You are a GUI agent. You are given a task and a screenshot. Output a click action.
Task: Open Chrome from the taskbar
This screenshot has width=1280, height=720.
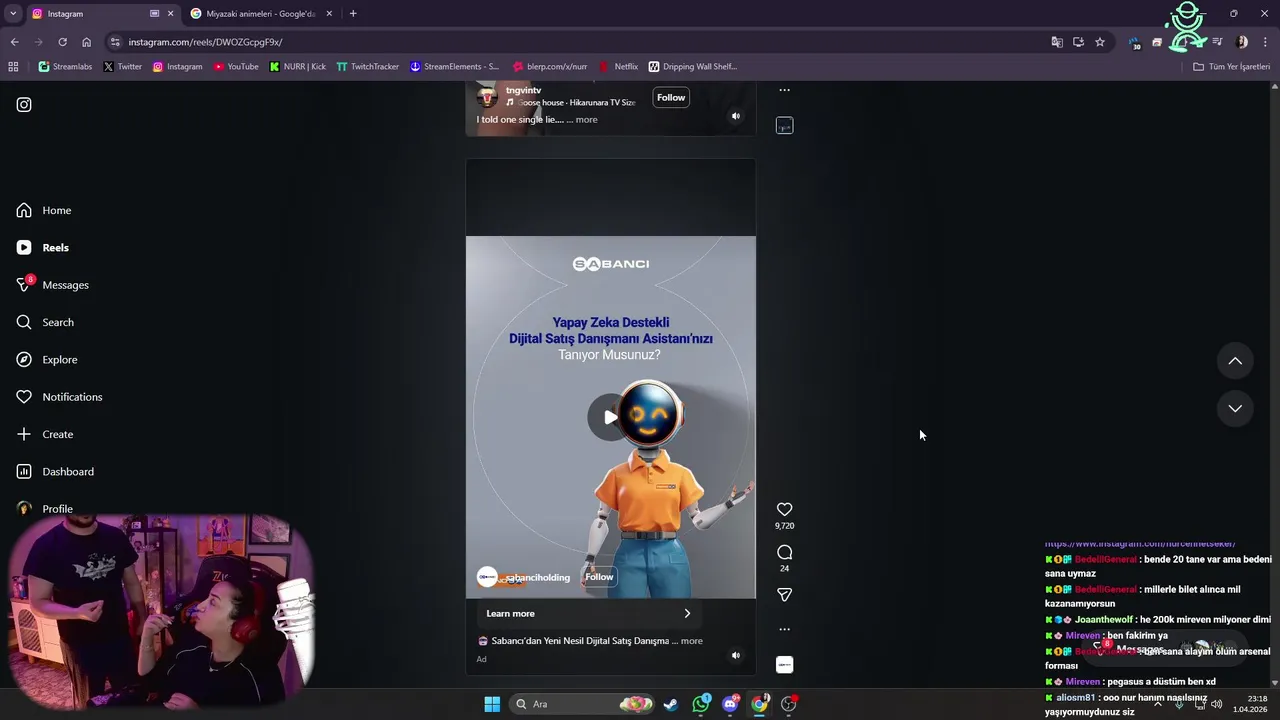pyautogui.click(x=760, y=704)
